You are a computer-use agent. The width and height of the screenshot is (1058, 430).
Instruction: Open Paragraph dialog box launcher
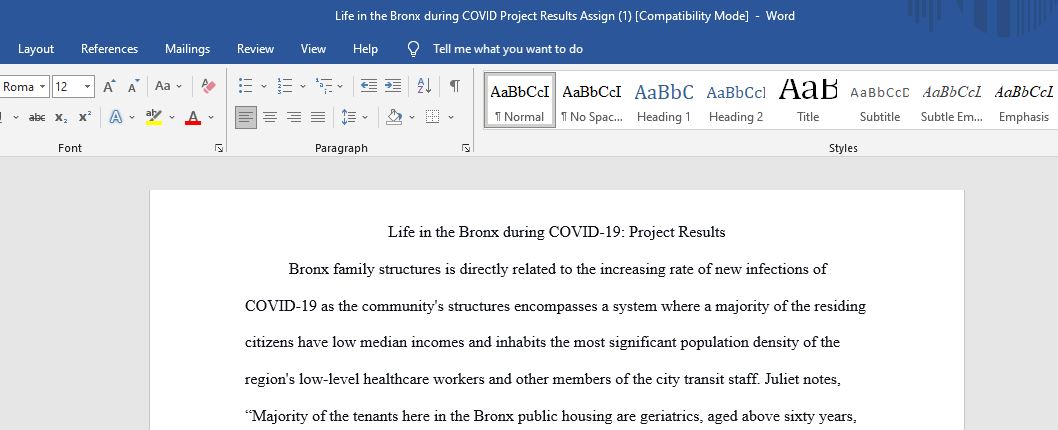466,148
